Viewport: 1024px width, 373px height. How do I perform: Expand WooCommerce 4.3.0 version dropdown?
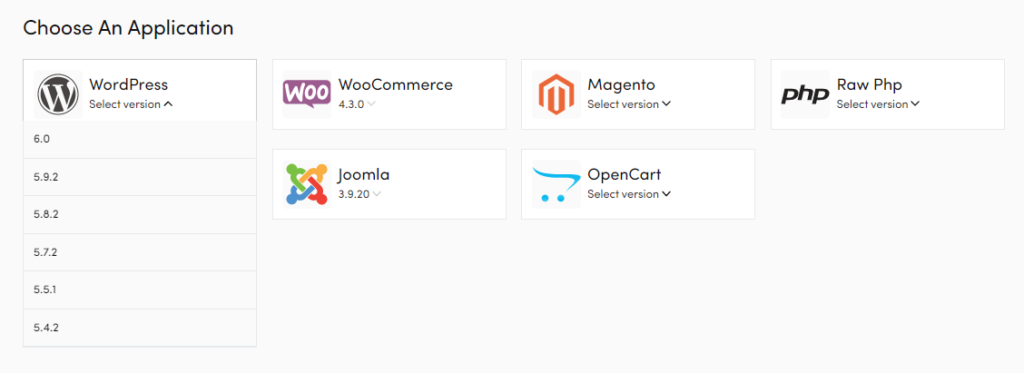coord(356,104)
